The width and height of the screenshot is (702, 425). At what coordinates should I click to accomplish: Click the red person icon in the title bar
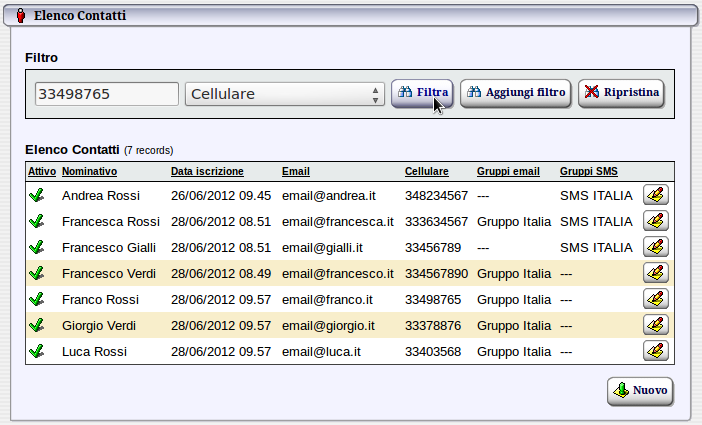pos(21,16)
